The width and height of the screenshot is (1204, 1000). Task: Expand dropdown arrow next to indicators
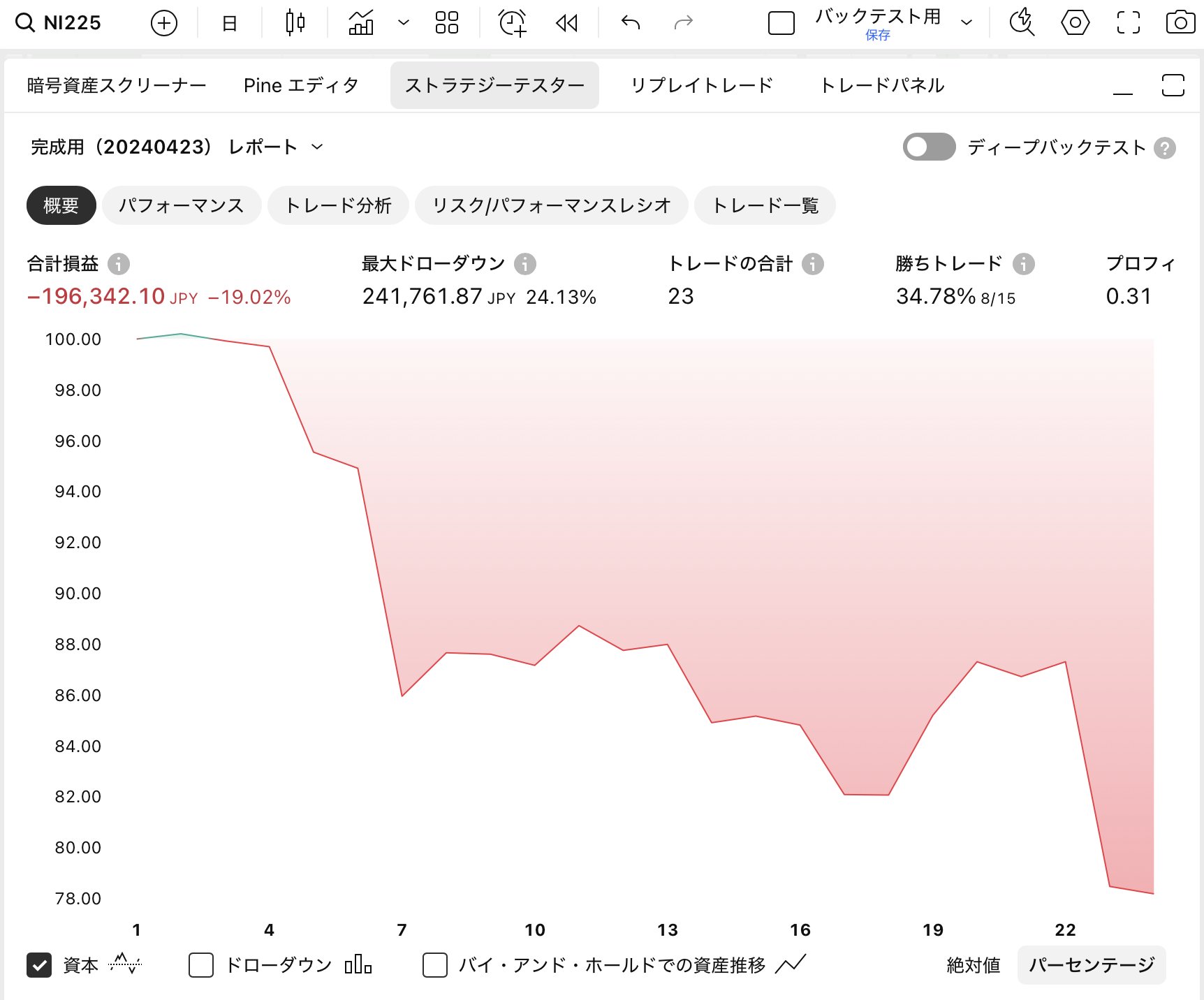pyautogui.click(x=403, y=22)
